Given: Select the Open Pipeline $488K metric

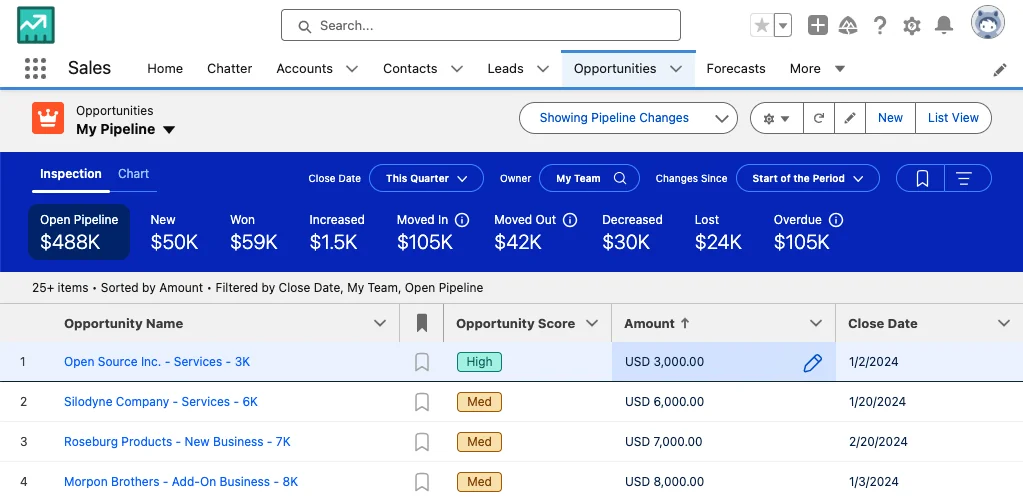Looking at the screenshot, I should (79, 232).
